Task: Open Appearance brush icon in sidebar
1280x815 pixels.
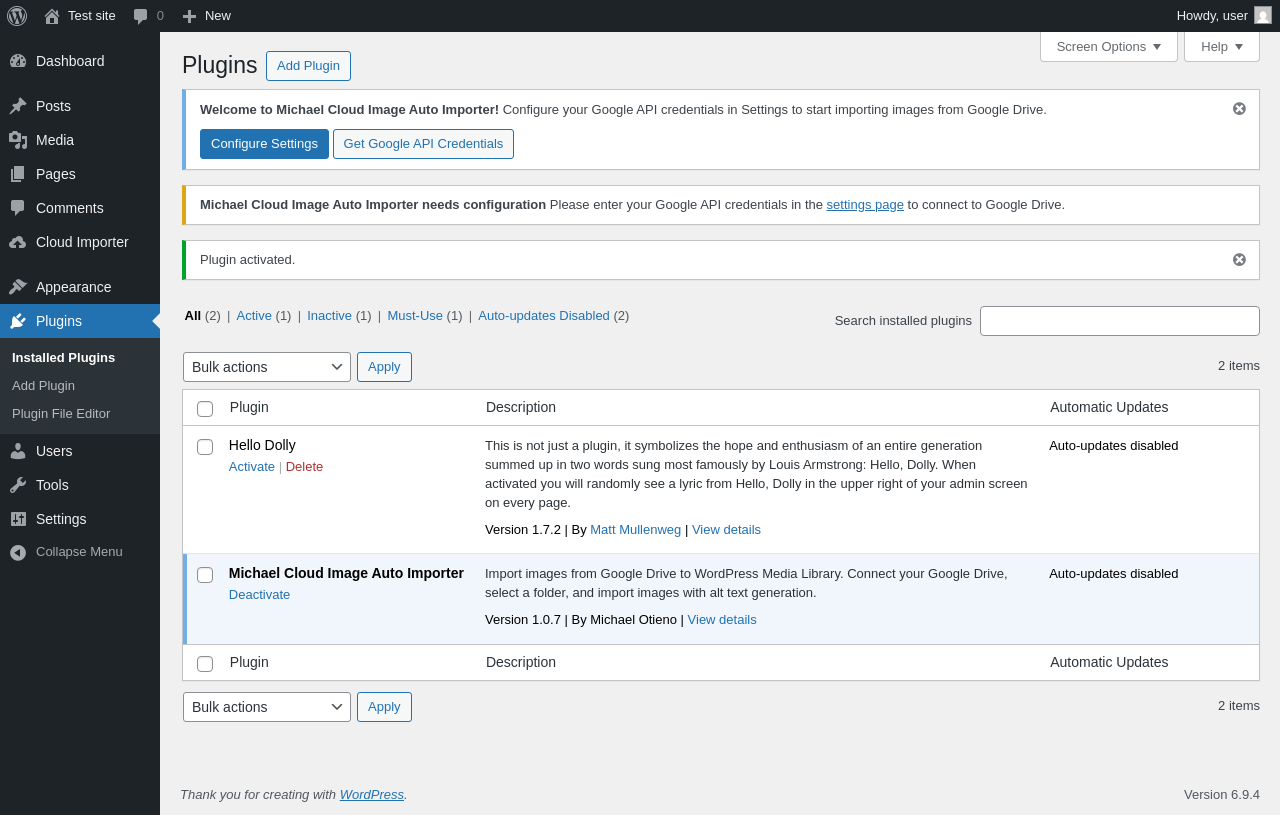Action: (x=18, y=287)
